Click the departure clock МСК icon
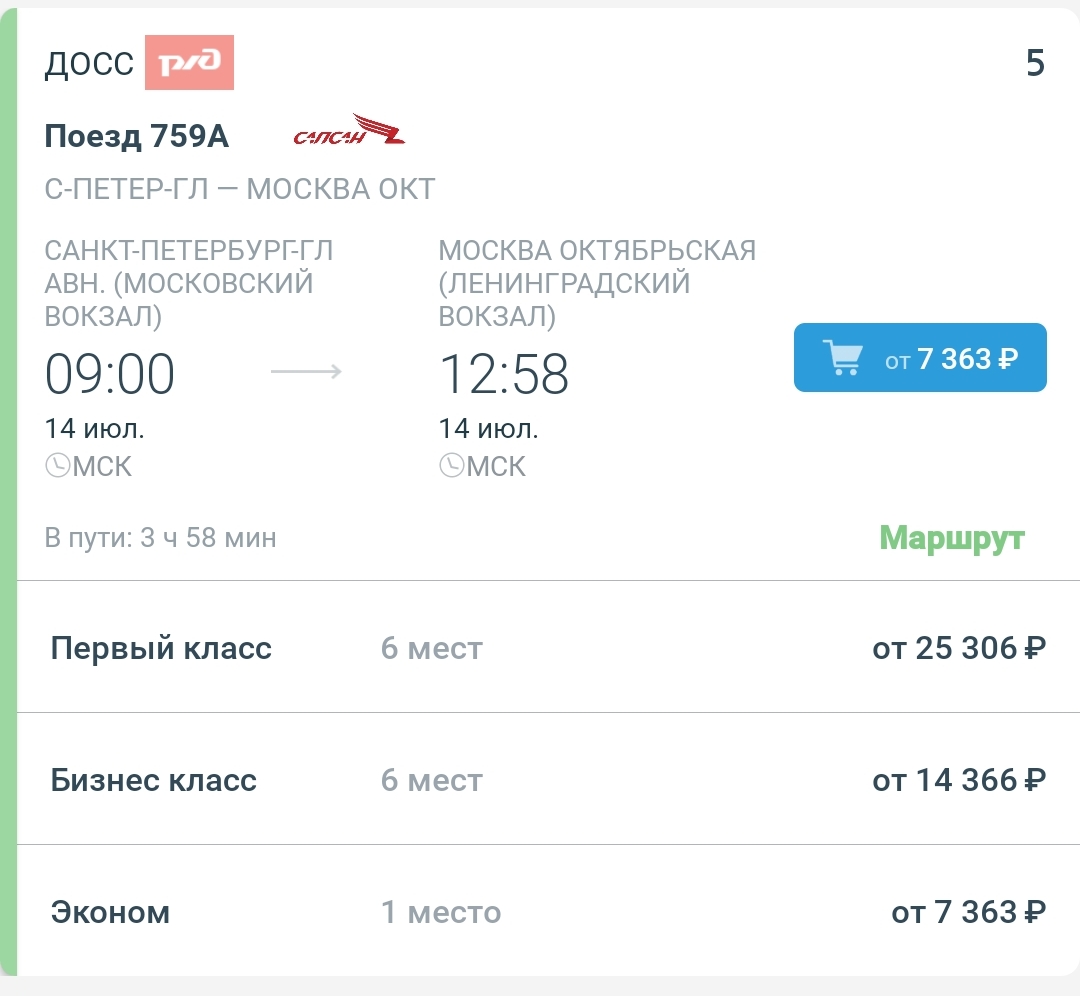Image resolution: width=1080 pixels, height=996 pixels. 57,466
